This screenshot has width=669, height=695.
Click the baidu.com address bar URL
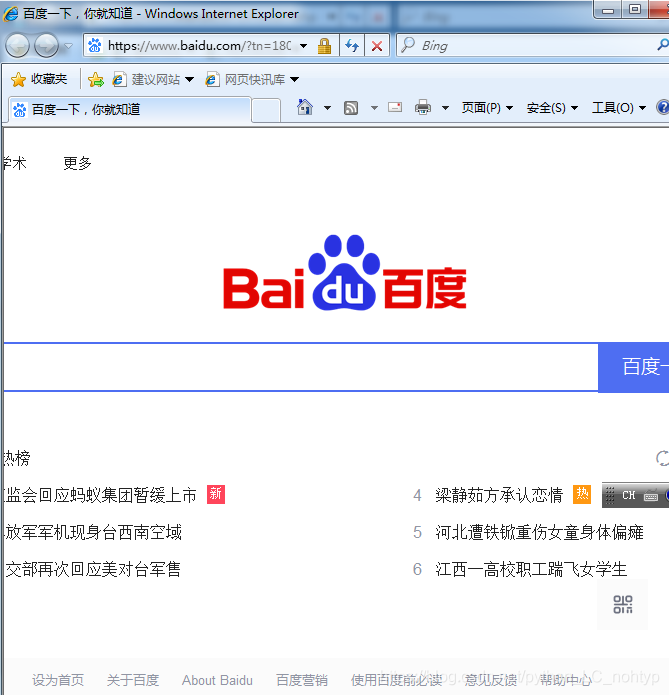pos(199,46)
